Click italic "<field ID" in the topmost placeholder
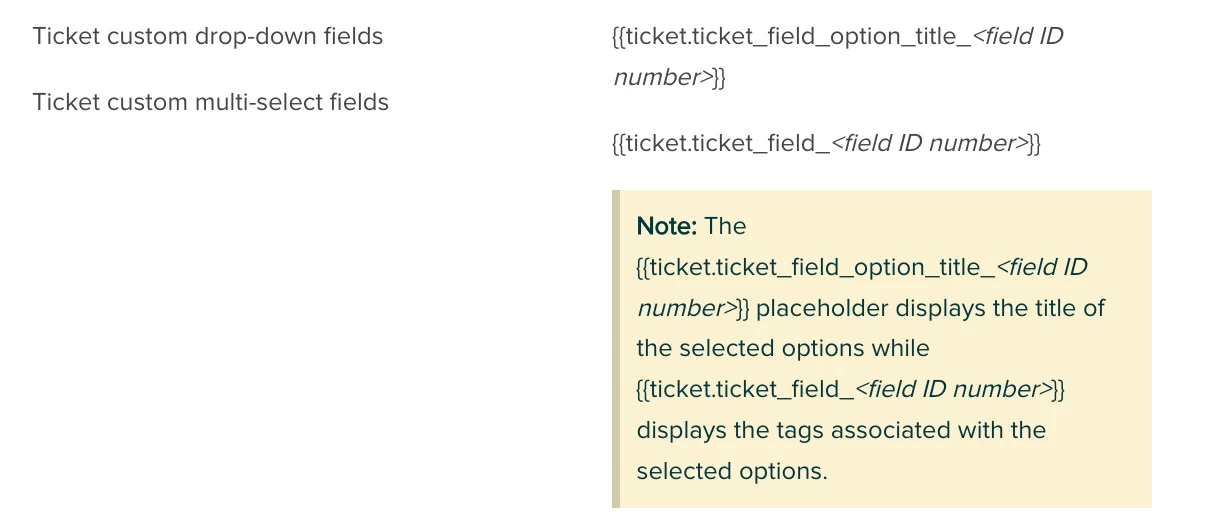The width and height of the screenshot is (1206, 532). [x=1017, y=38]
